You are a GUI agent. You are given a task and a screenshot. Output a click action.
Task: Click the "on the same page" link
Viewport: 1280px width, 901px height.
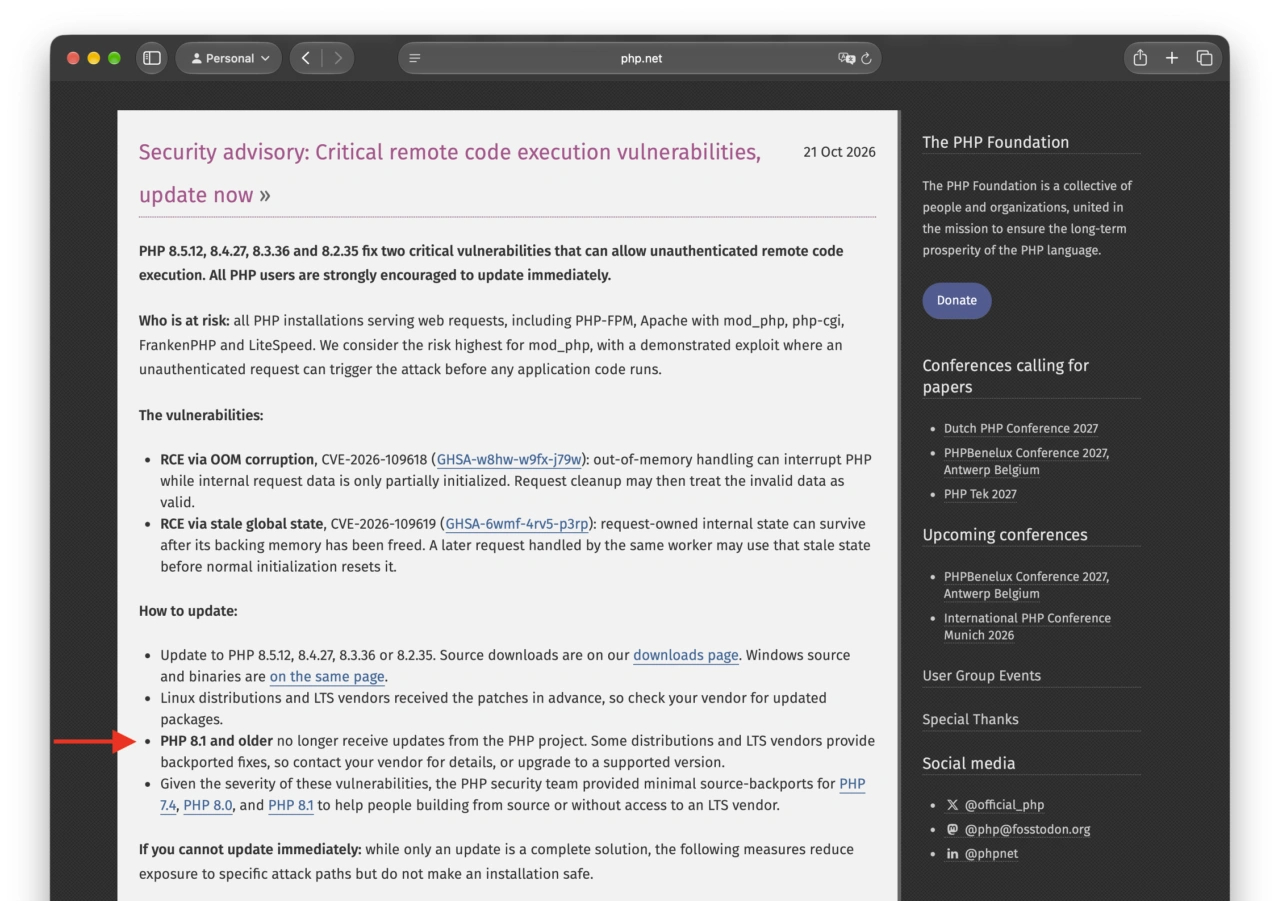click(x=327, y=677)
